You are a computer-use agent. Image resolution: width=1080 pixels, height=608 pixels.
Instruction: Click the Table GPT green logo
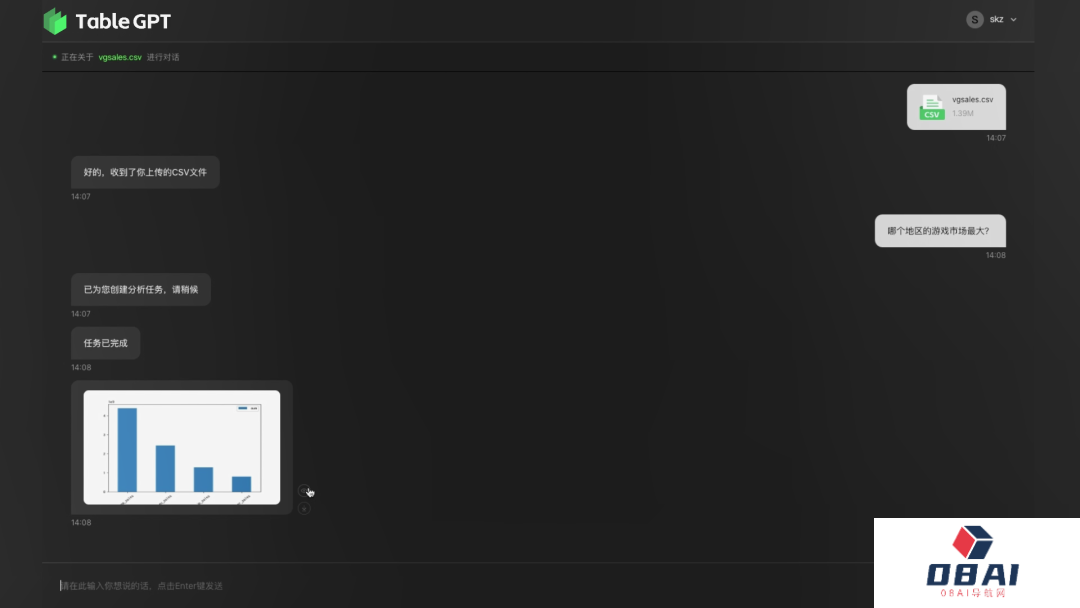pos(55,21)
